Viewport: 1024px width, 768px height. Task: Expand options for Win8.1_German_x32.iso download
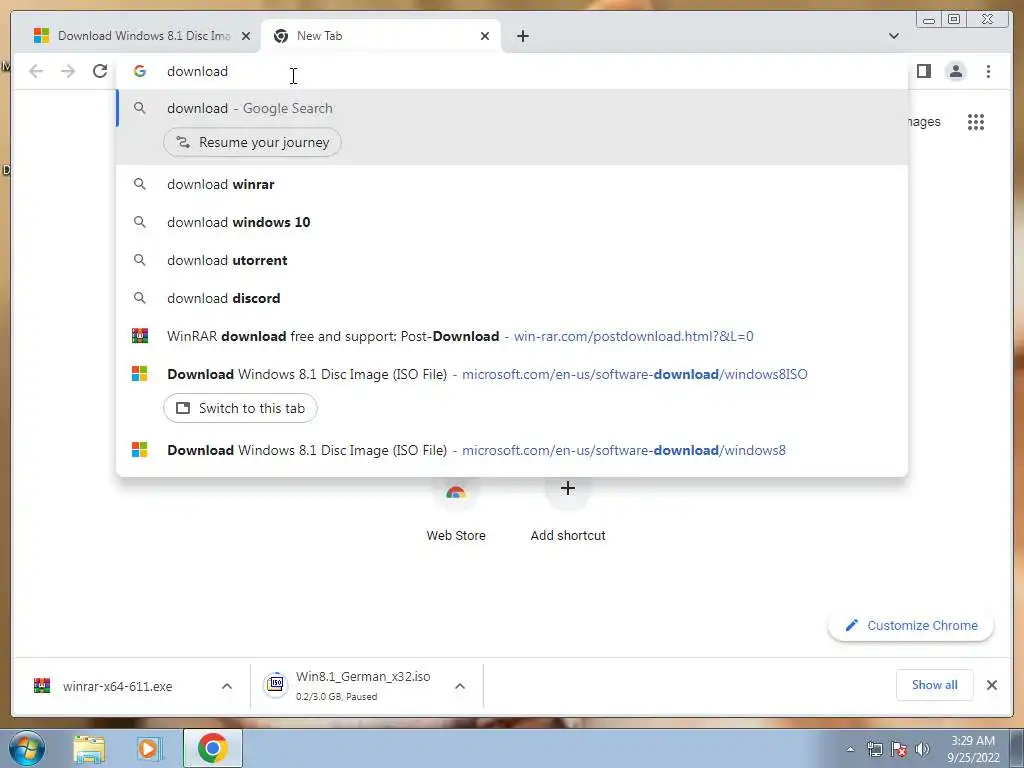point(460,686)
